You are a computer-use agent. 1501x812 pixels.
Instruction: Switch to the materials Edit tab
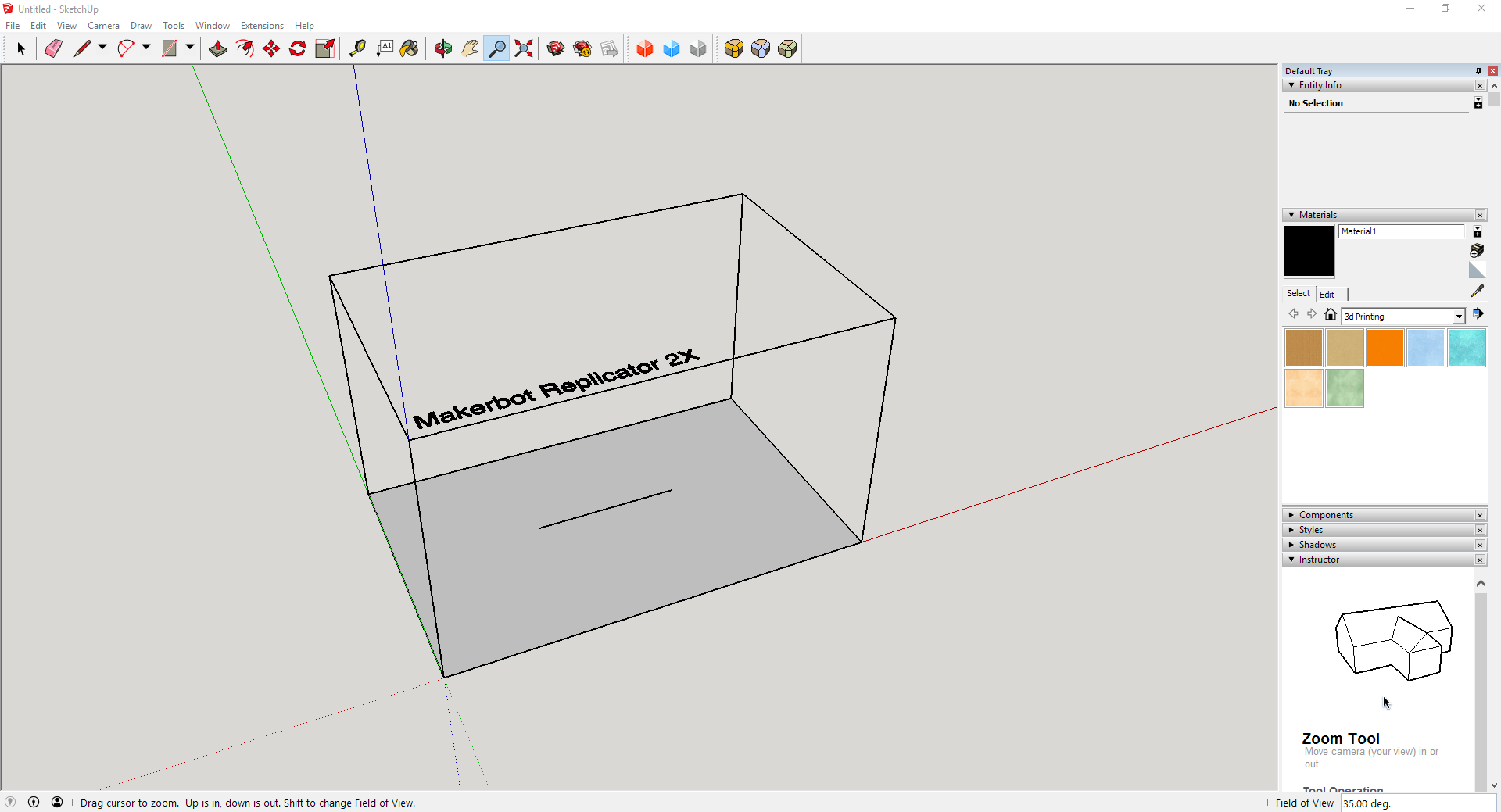point(1327,295)
